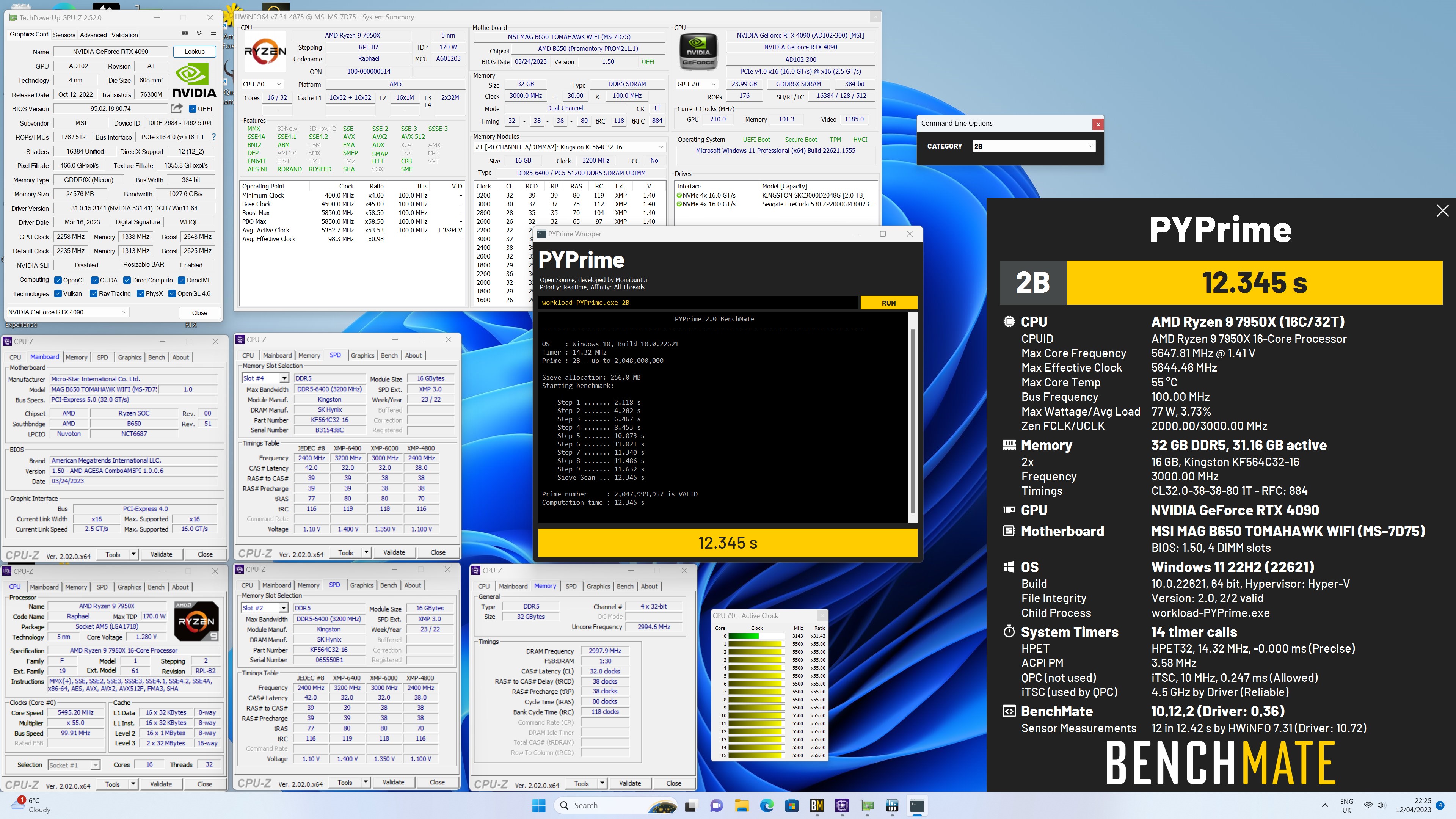
Task: Open File Explorer from the taskbar
Action: pyautogui.click(x=742, y=805)
